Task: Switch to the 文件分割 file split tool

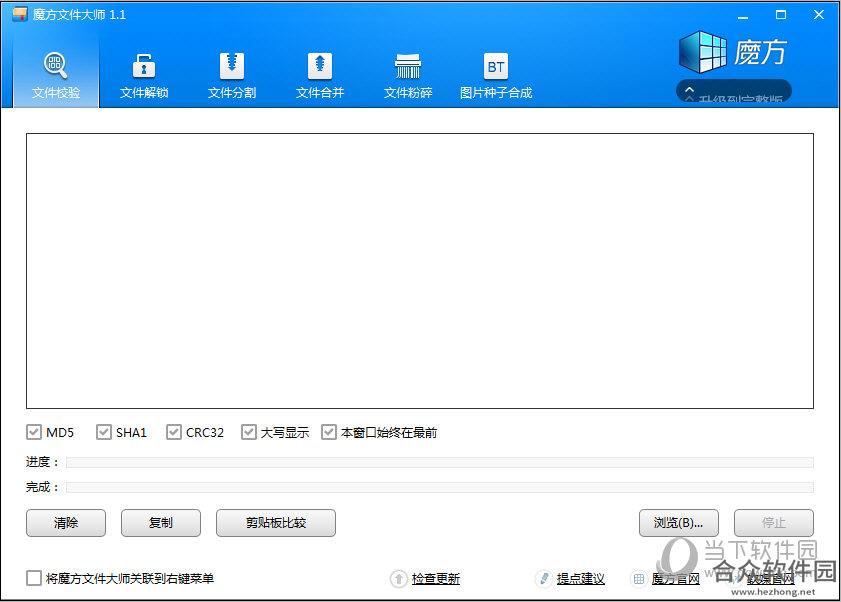Action: click(x=232, y=75)
